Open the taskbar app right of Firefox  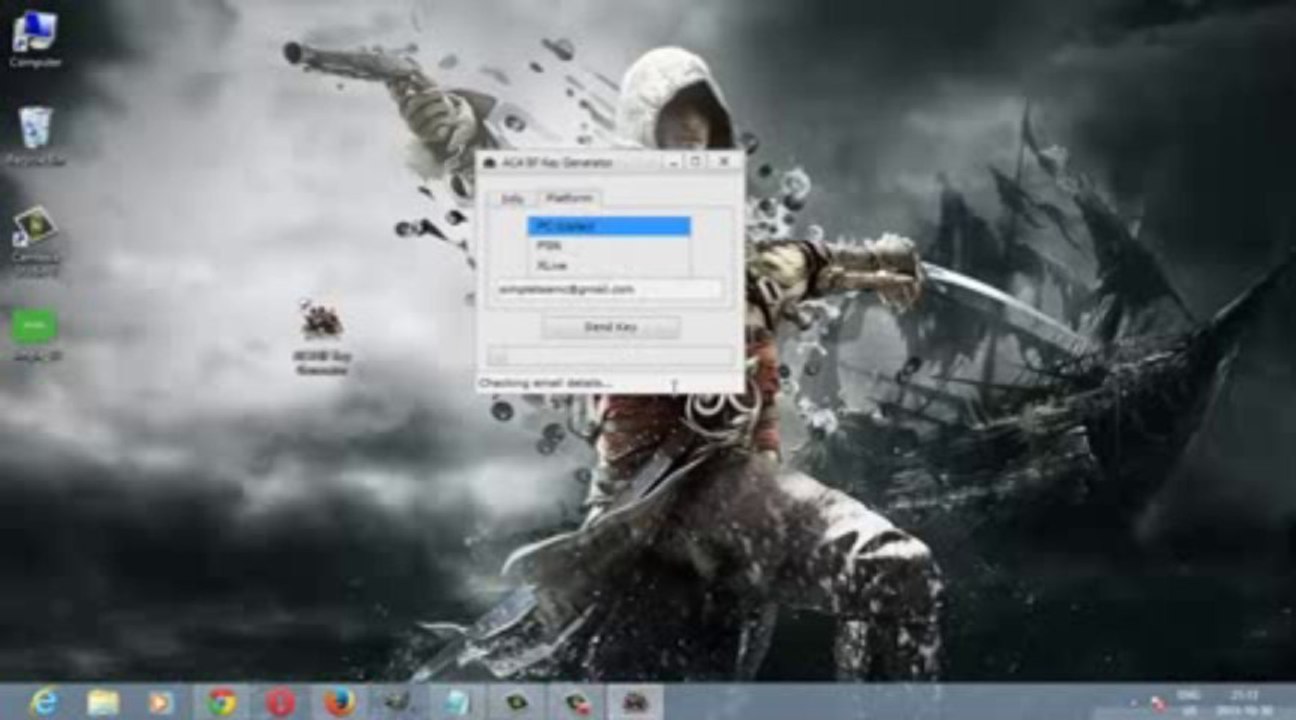[398, 702]
